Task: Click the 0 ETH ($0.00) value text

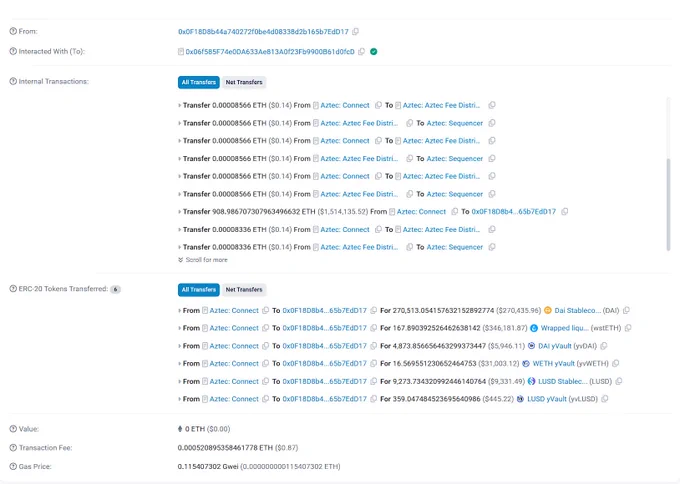Action: tap(207, 429)
